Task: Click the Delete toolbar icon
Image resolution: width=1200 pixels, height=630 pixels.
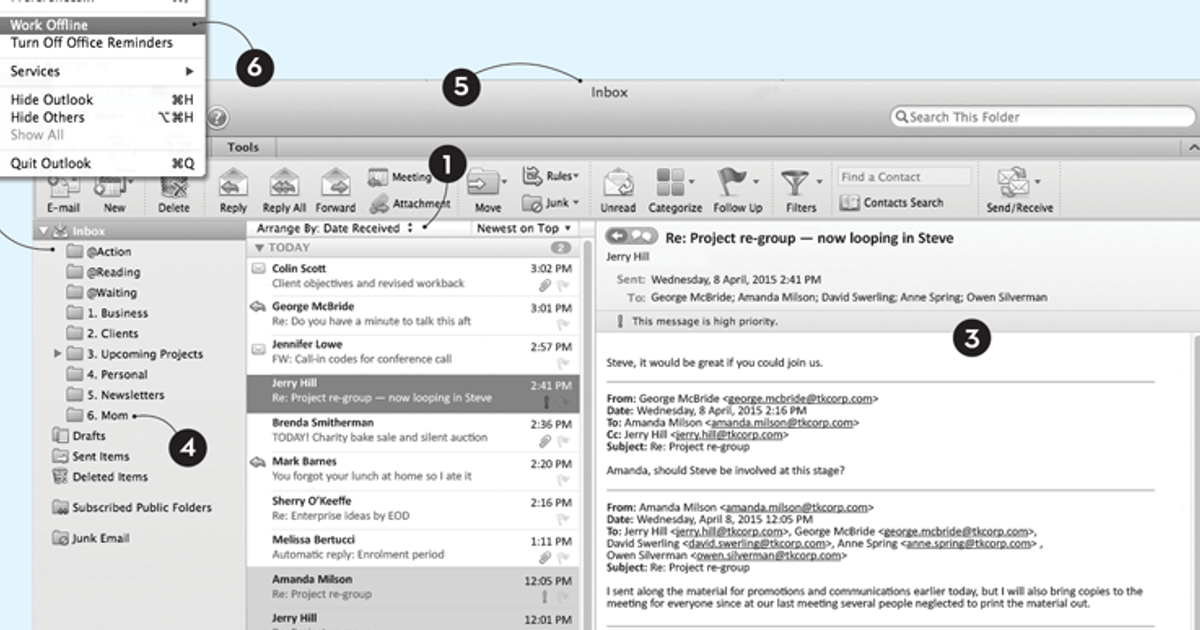Action: (174, 190)
